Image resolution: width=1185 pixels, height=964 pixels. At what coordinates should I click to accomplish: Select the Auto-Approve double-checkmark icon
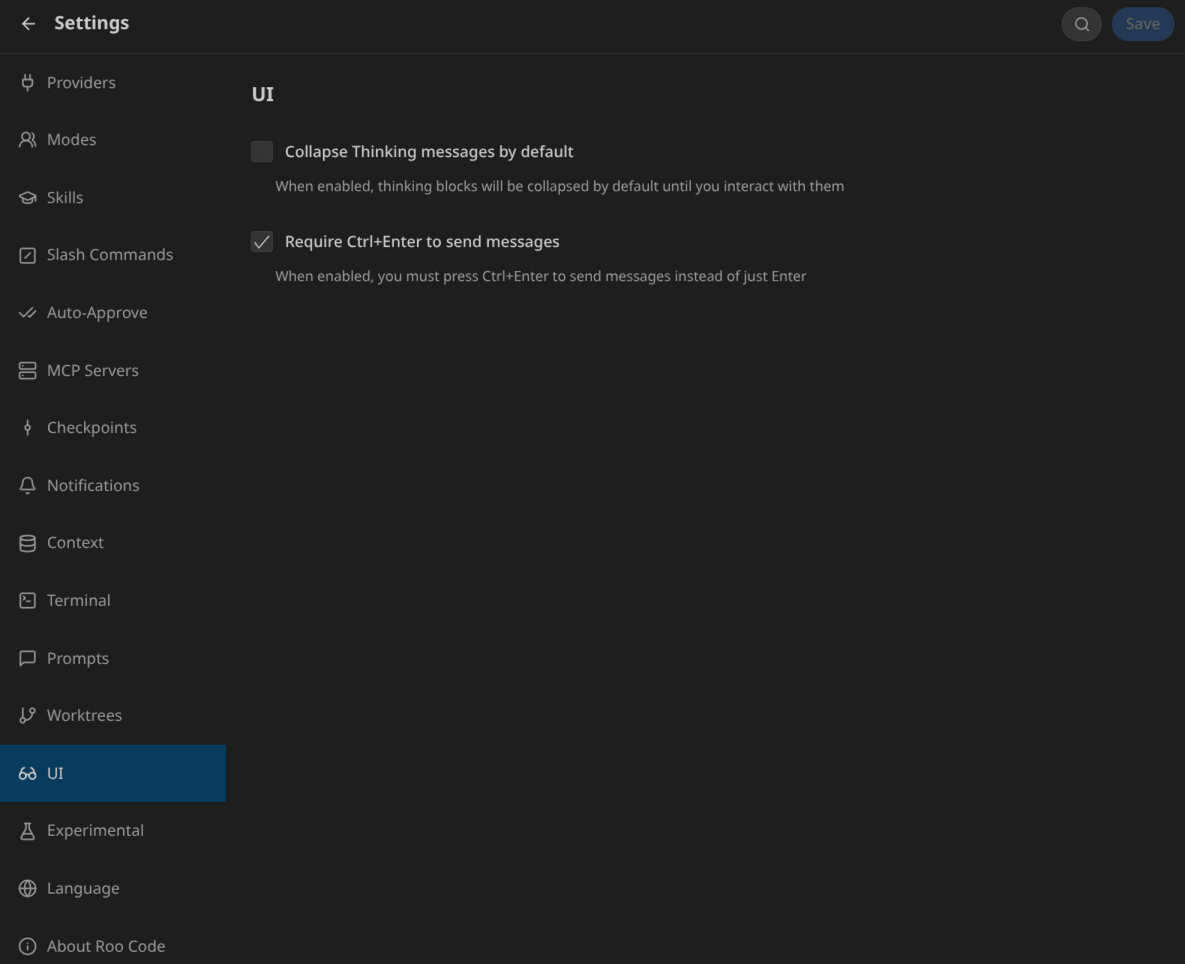[x=27, y=312]
